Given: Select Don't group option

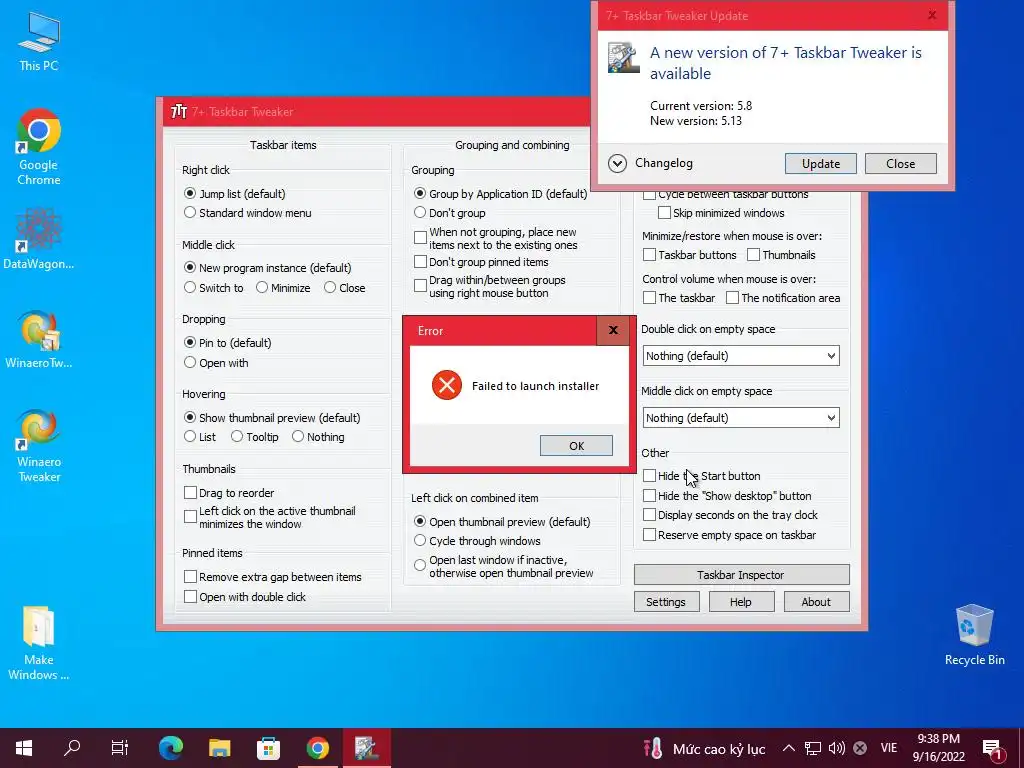Looking at the screenshot, I should point(451,213).
